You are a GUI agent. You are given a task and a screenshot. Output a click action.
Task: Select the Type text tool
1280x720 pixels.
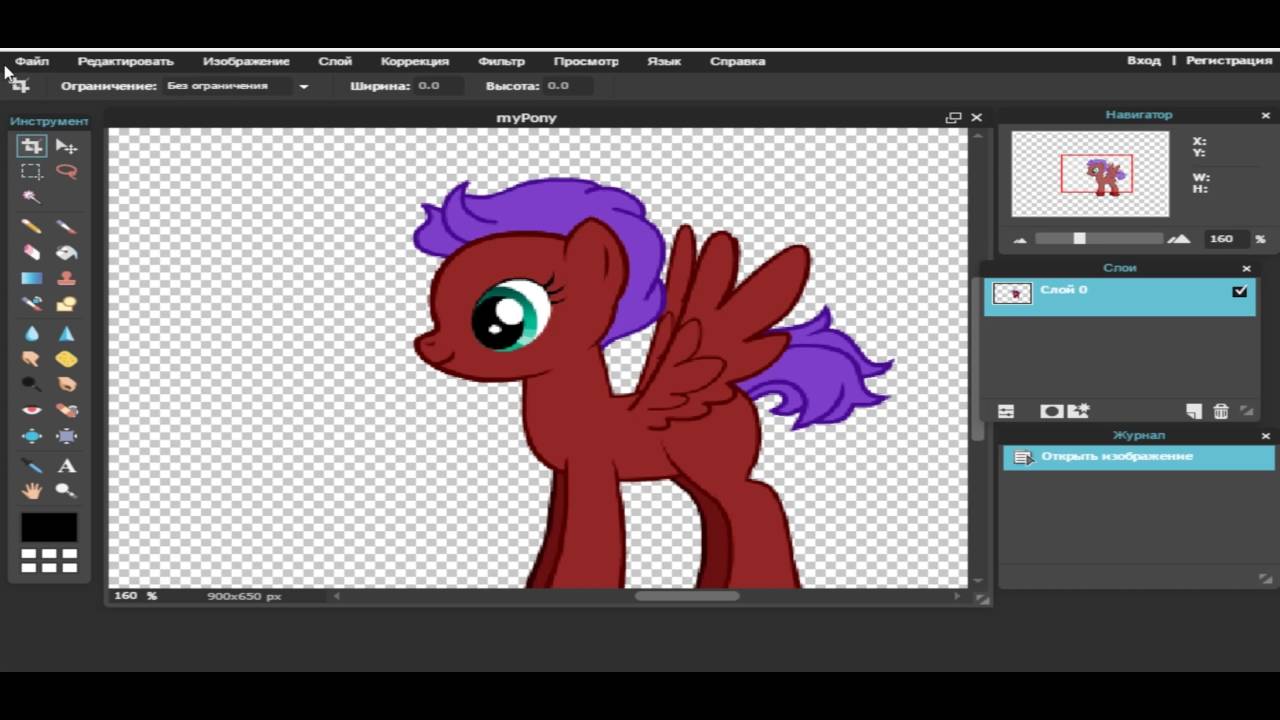tap(66, 466)
